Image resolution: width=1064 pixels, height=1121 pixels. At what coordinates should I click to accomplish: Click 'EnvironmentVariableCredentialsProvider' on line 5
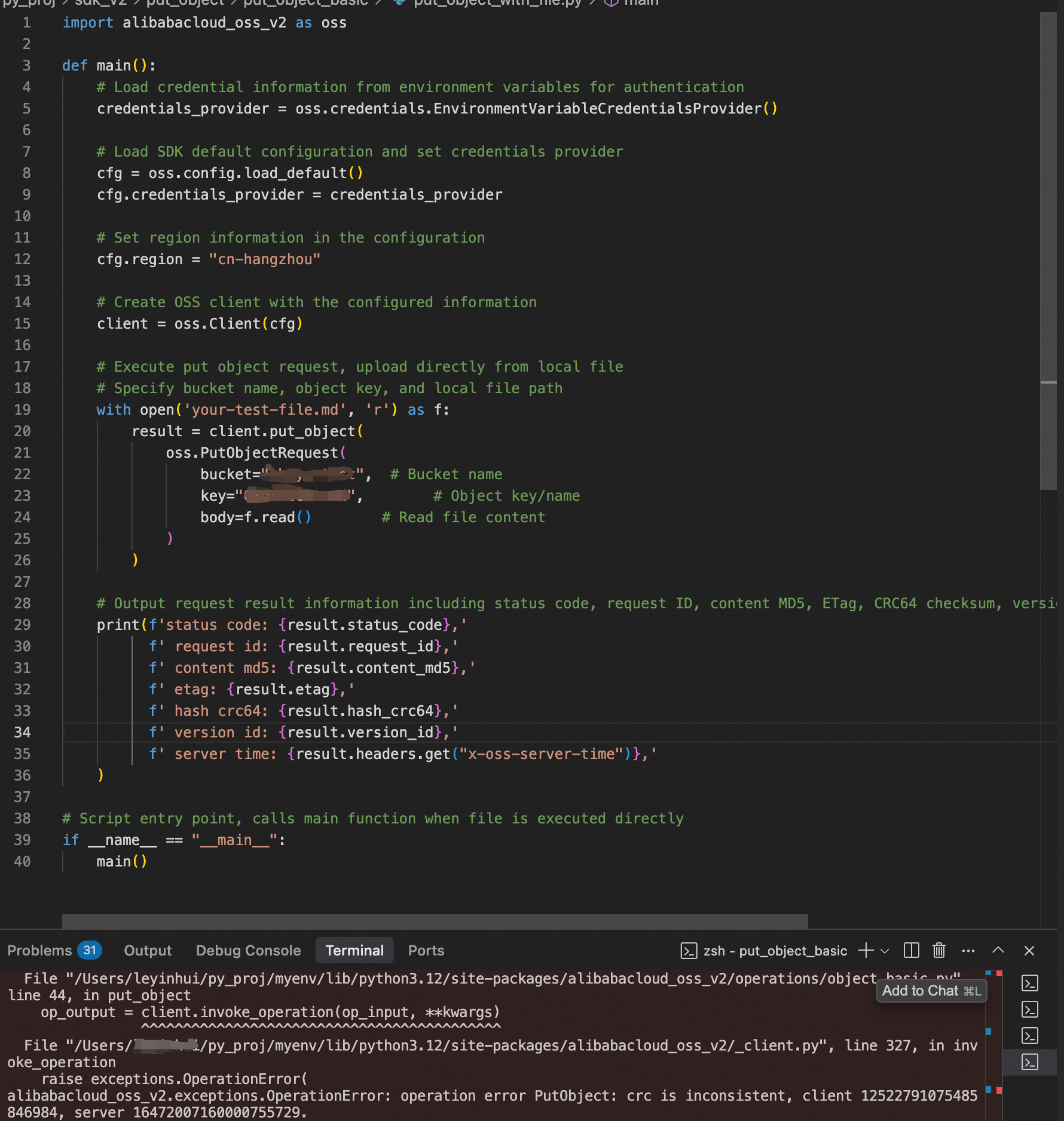tap(597, 109)
